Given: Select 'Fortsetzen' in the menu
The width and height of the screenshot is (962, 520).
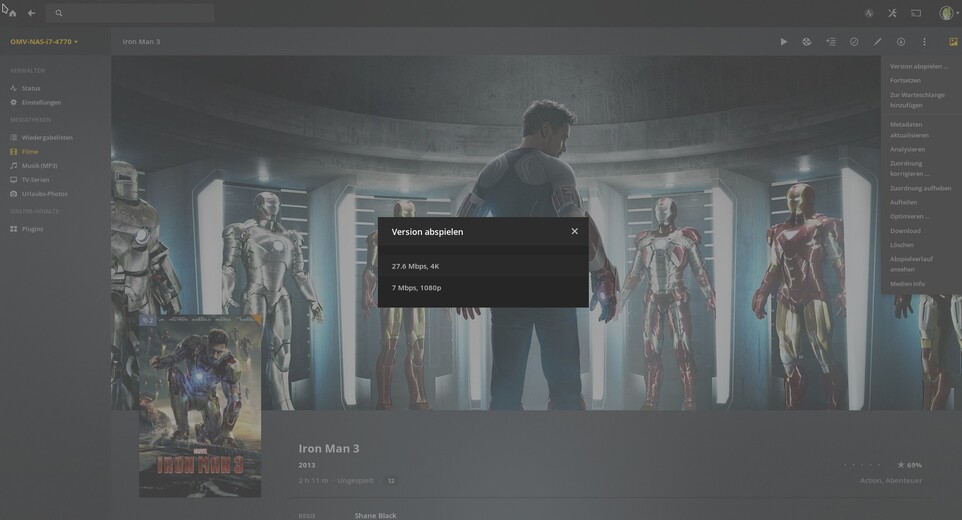Looking at the screenshot, I should point(905,80).
